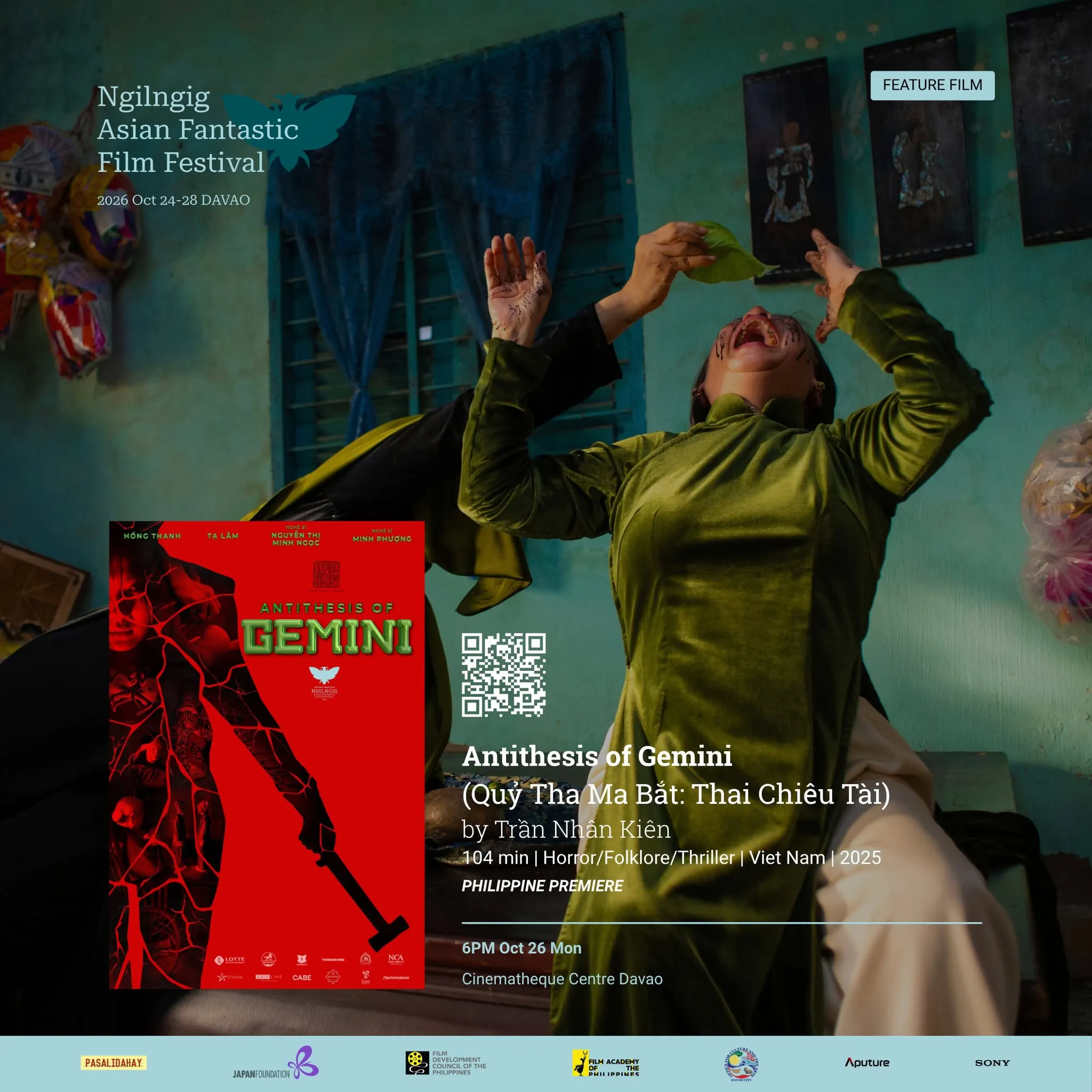This screenshot has height=1092, width=1092.
Task: Open the Antithesis of Gemini red poster
Action: tap(267, 754)
